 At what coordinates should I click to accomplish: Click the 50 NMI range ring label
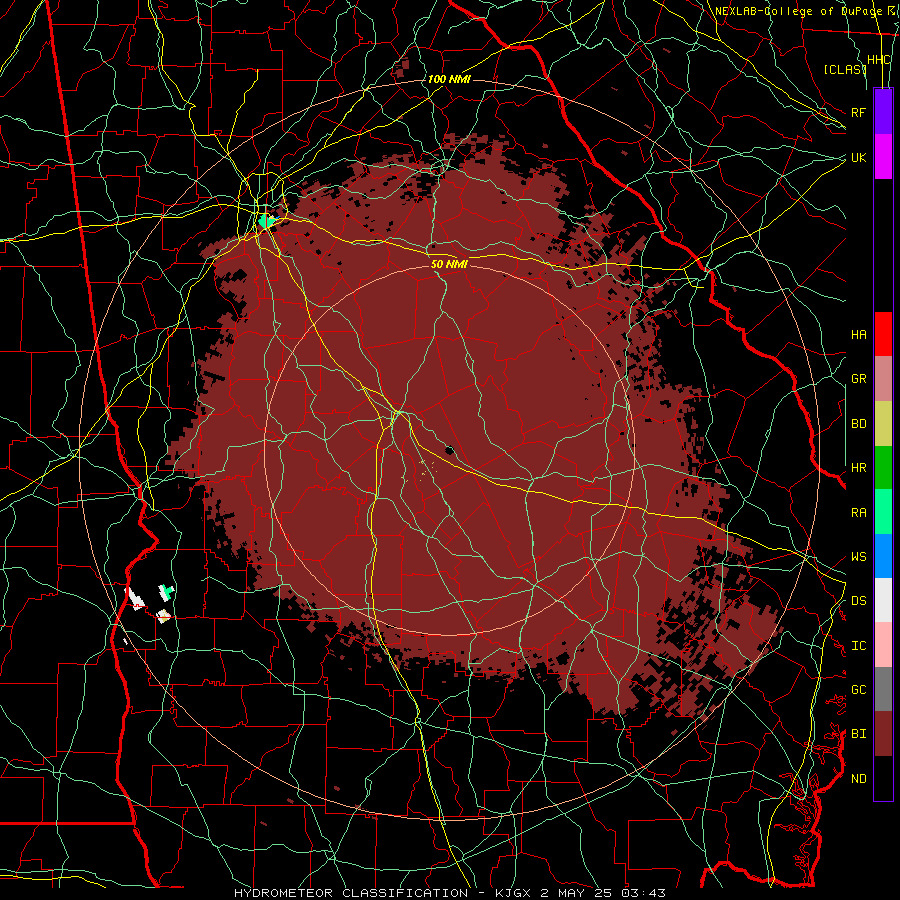click(x=449, y=264)
